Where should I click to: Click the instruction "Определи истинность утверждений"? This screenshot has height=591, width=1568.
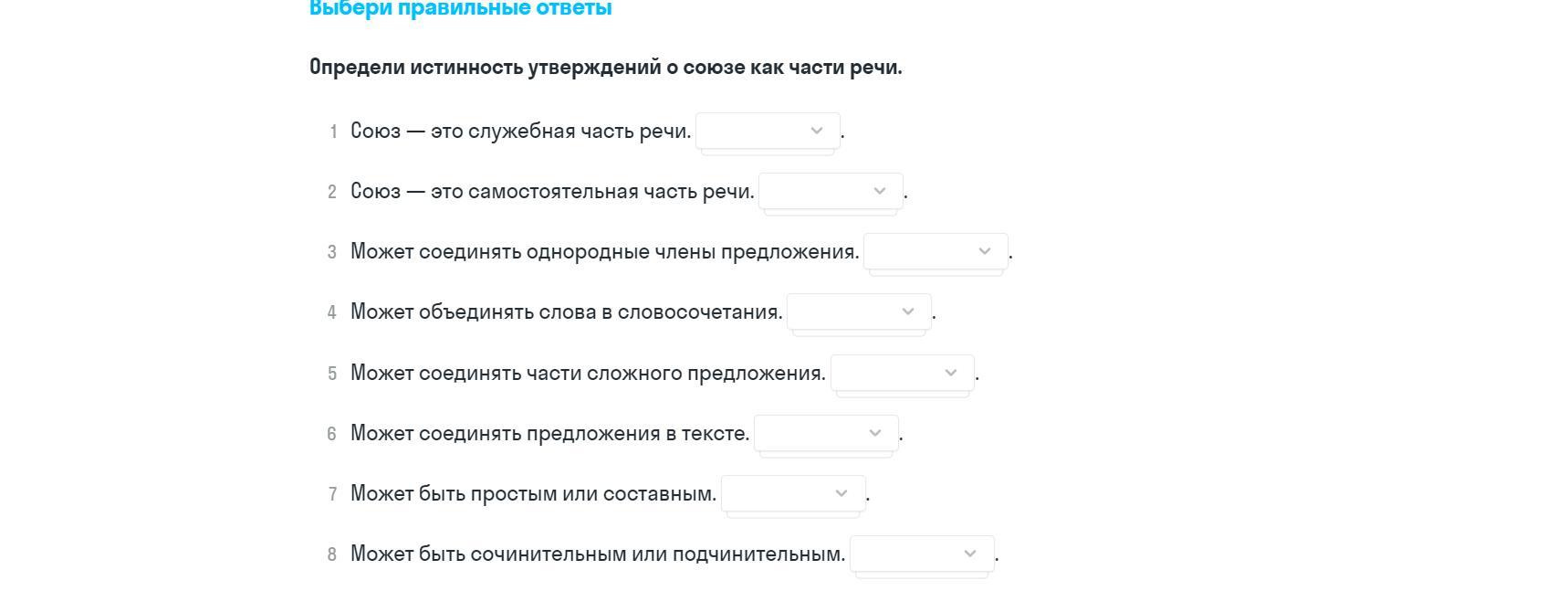pyautogui.click(x=605, y=68)
